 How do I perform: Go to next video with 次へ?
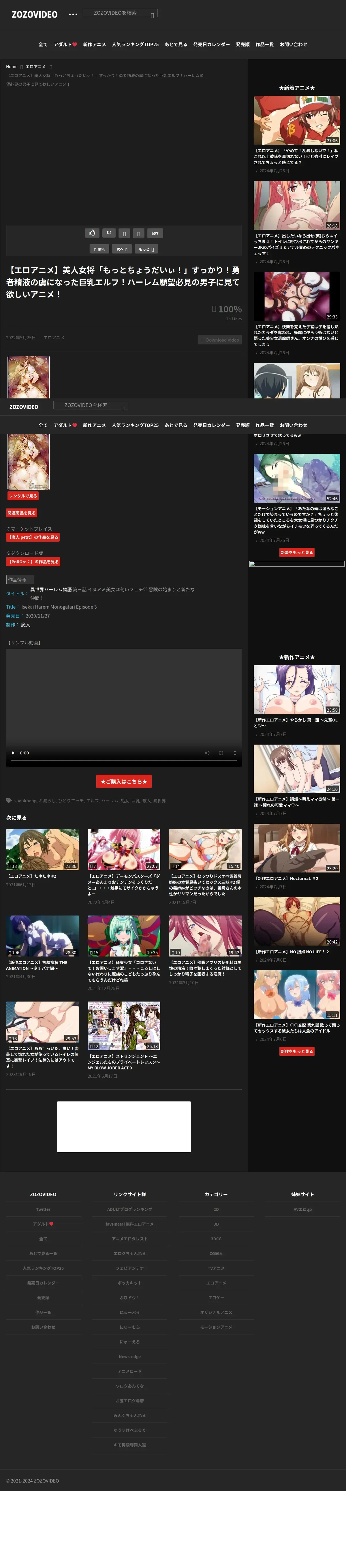point(122,249)
